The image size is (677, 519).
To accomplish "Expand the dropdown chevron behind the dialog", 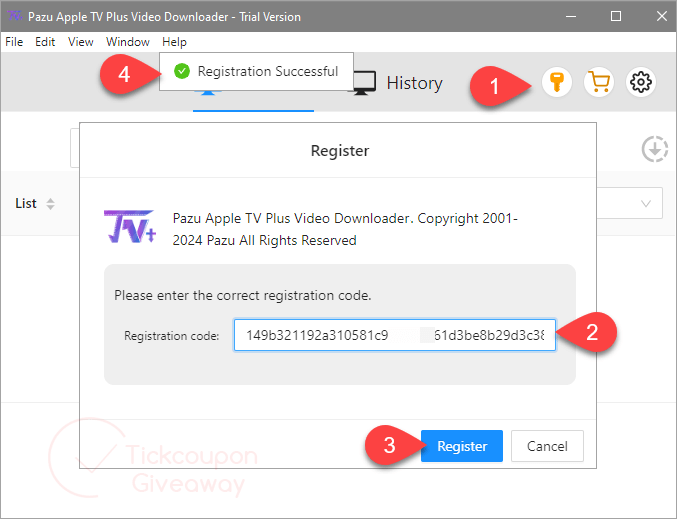I will point(646,203).
